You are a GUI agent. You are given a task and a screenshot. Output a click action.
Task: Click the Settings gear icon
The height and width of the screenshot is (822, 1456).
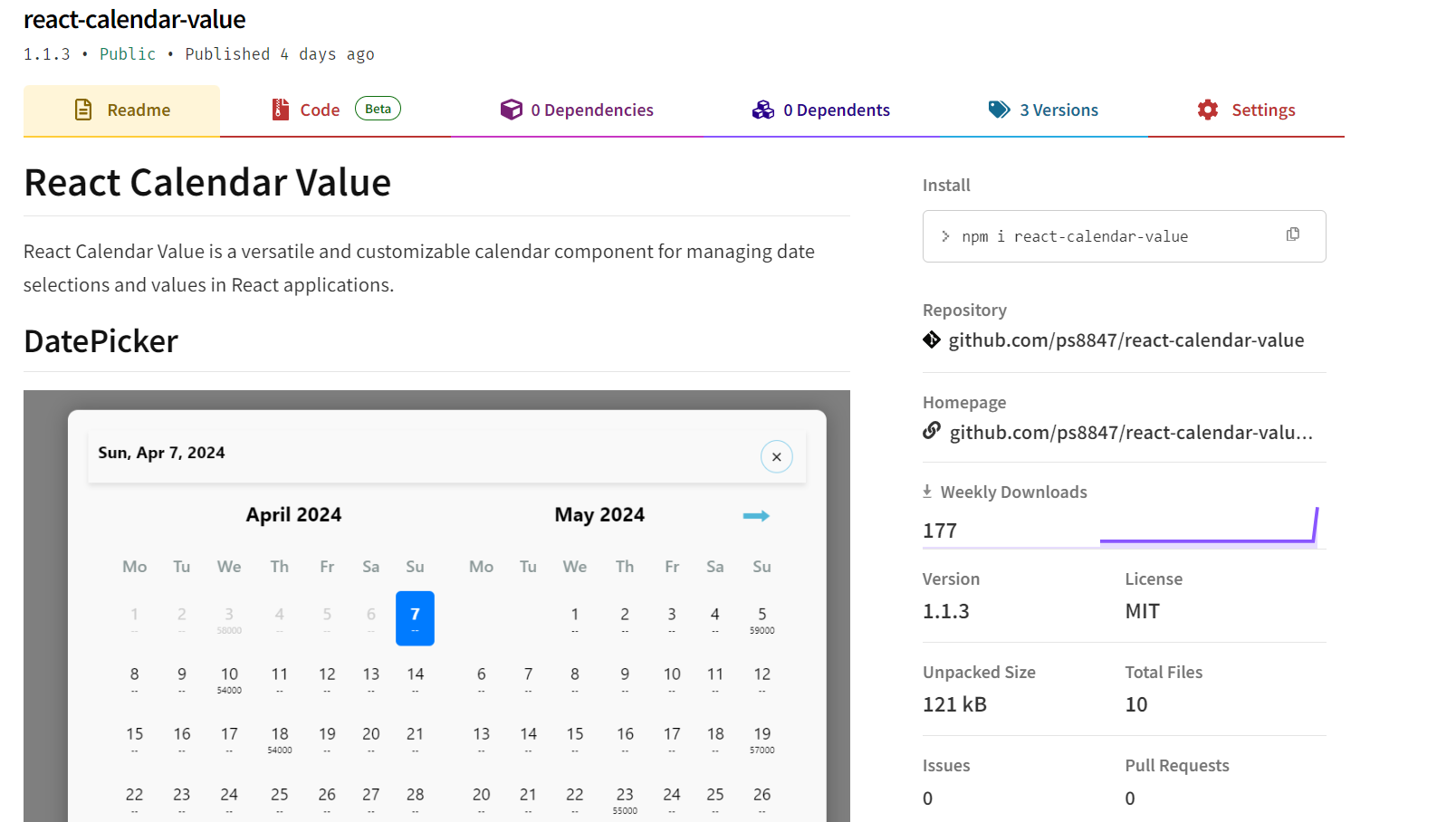tap(1208, 110)
